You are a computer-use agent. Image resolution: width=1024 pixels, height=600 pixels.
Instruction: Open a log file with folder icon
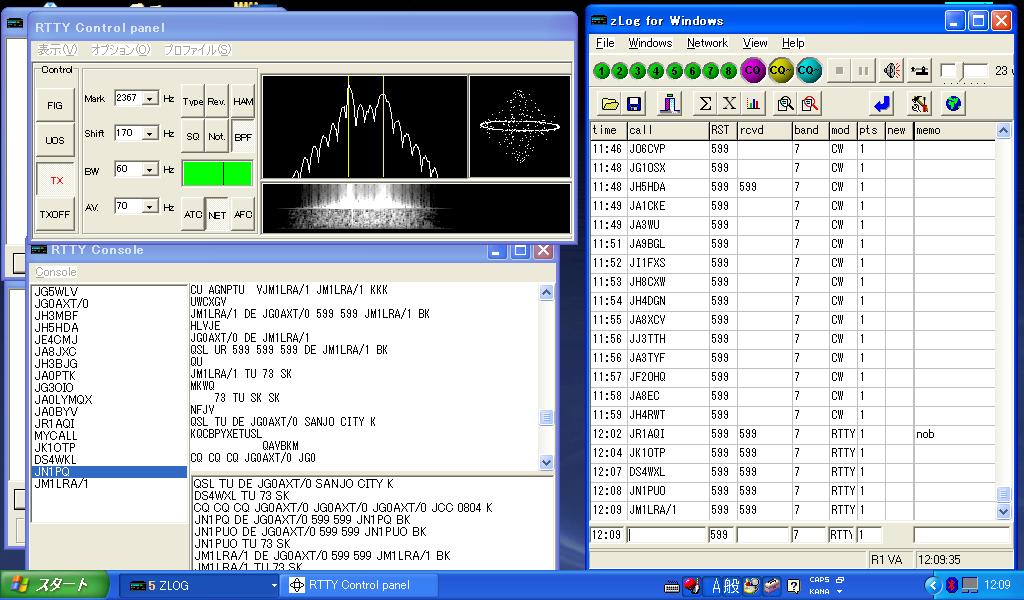[610, 104]
